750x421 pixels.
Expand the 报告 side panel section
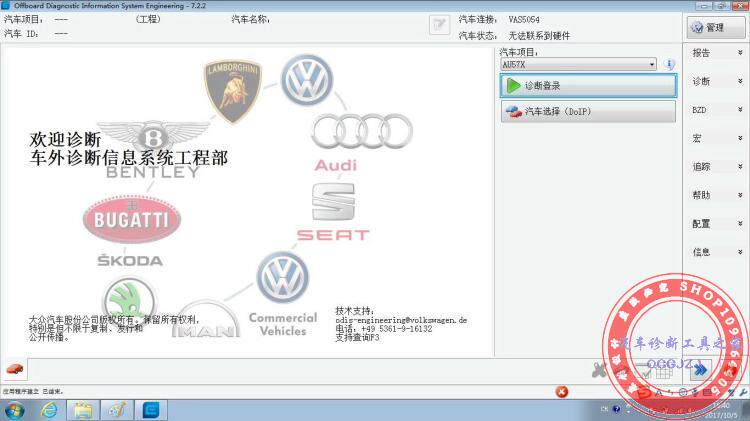[x=716, y=53]
